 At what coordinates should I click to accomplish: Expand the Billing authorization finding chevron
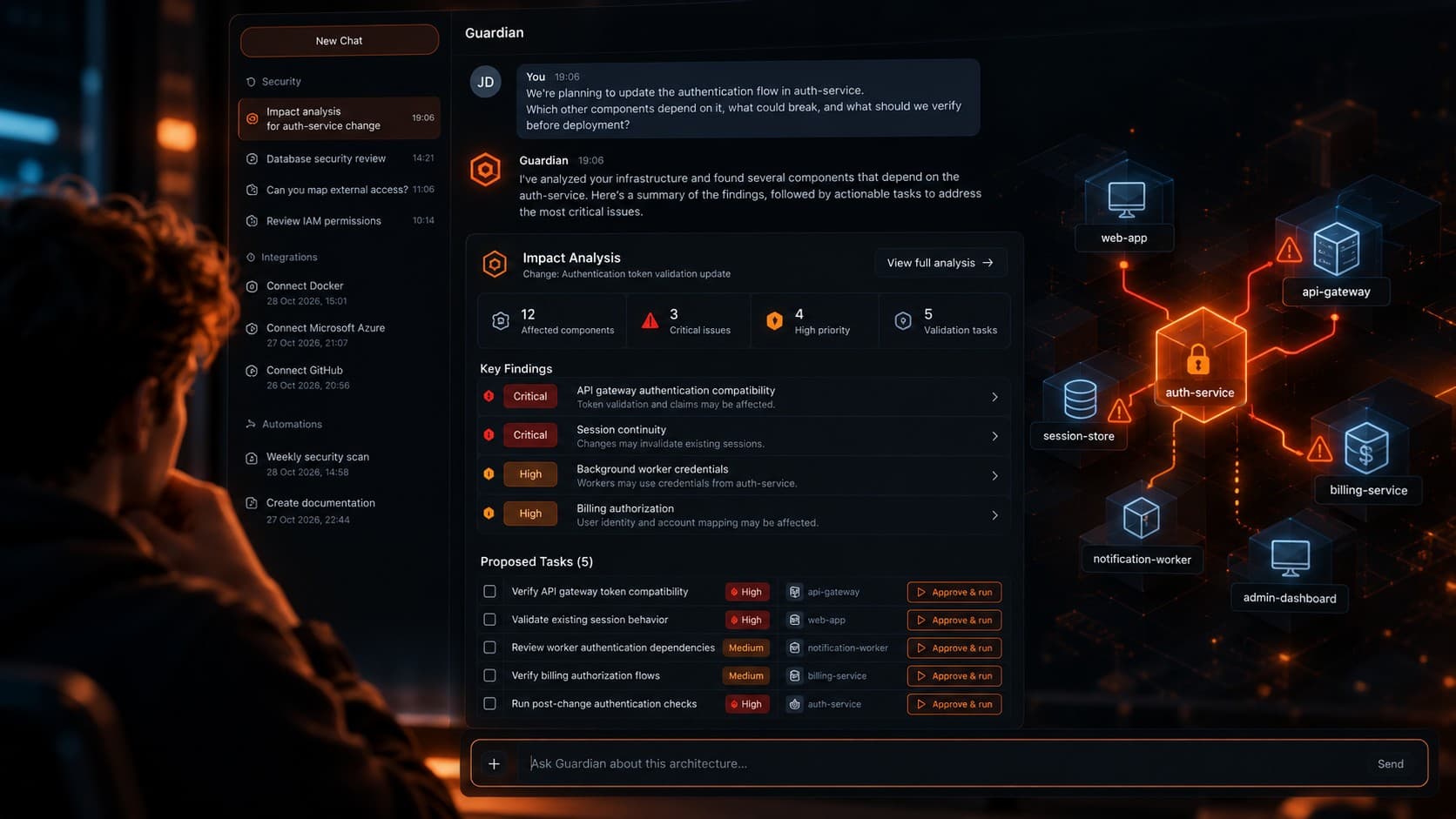coord(994,515)
